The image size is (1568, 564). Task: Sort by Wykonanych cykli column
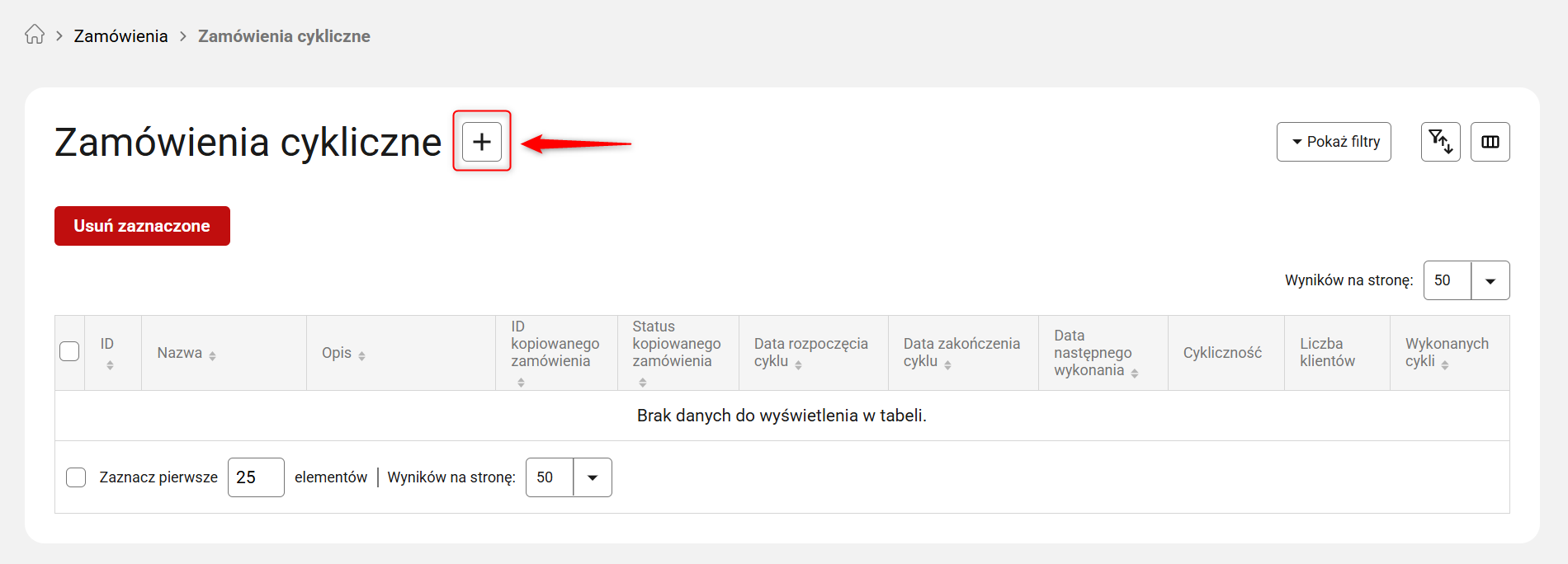click(x=1445, y=364)
